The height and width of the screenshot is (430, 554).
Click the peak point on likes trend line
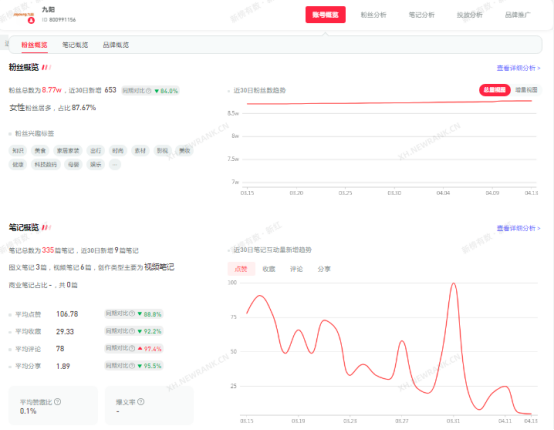pos(454,283)
